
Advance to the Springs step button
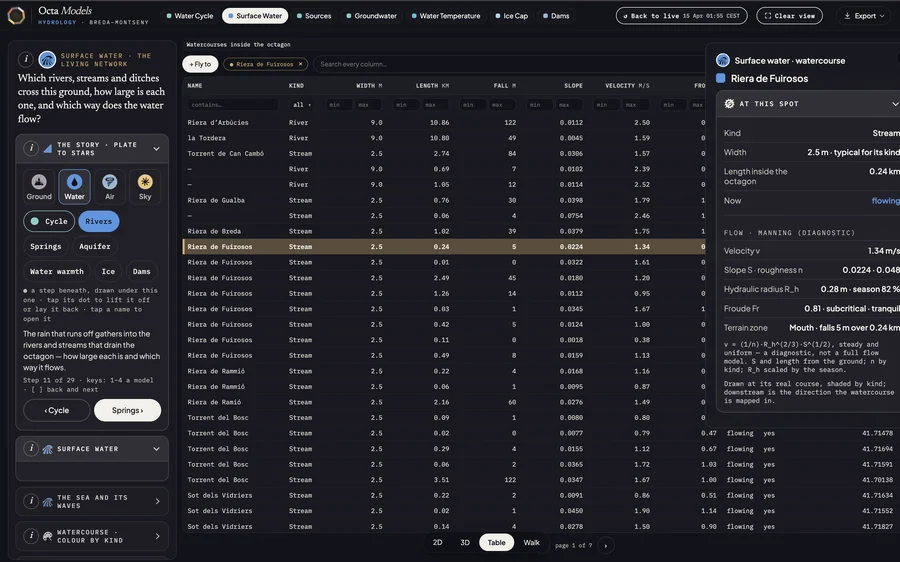coord(127,410)
